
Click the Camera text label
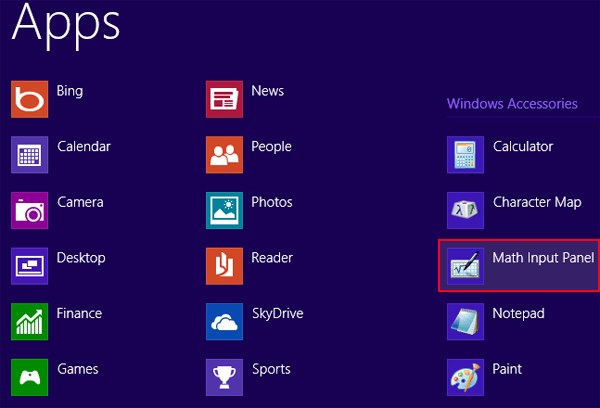(x=80, y=202)
